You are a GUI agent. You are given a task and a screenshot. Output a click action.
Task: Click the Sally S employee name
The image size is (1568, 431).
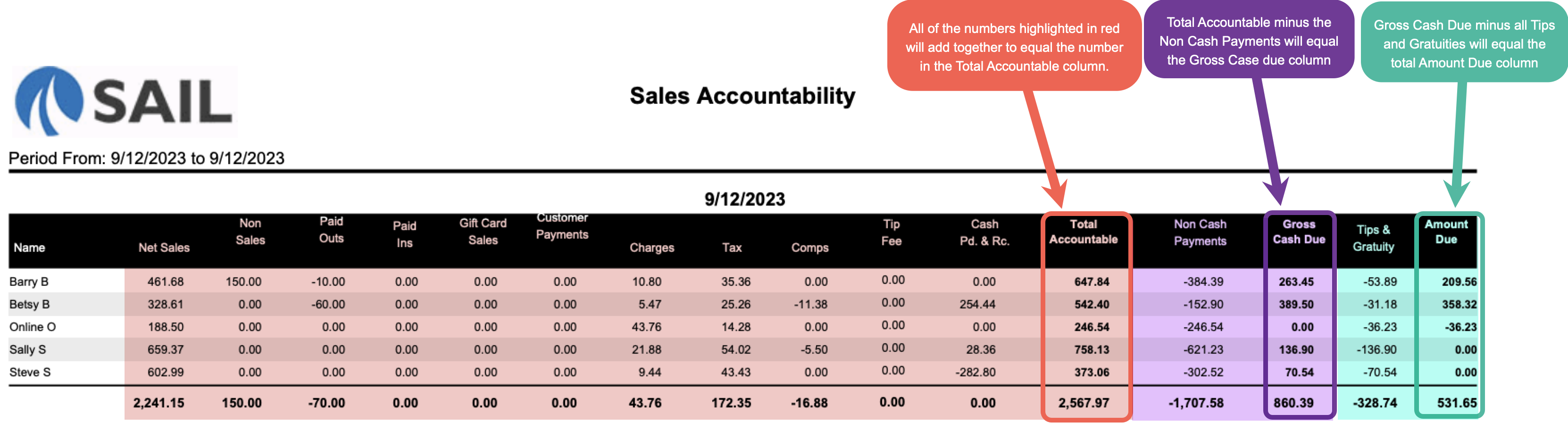27,349
